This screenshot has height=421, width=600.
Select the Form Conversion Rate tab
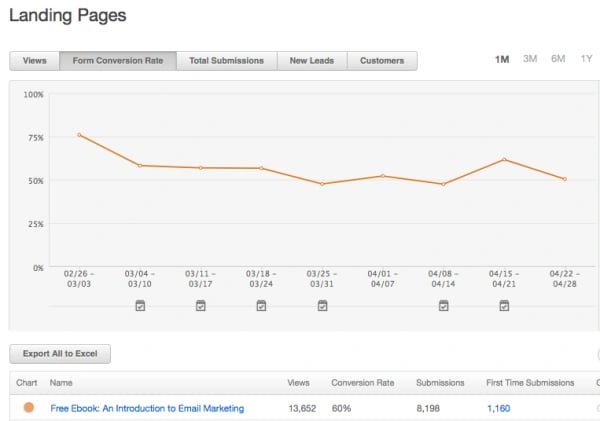(118, 61)
